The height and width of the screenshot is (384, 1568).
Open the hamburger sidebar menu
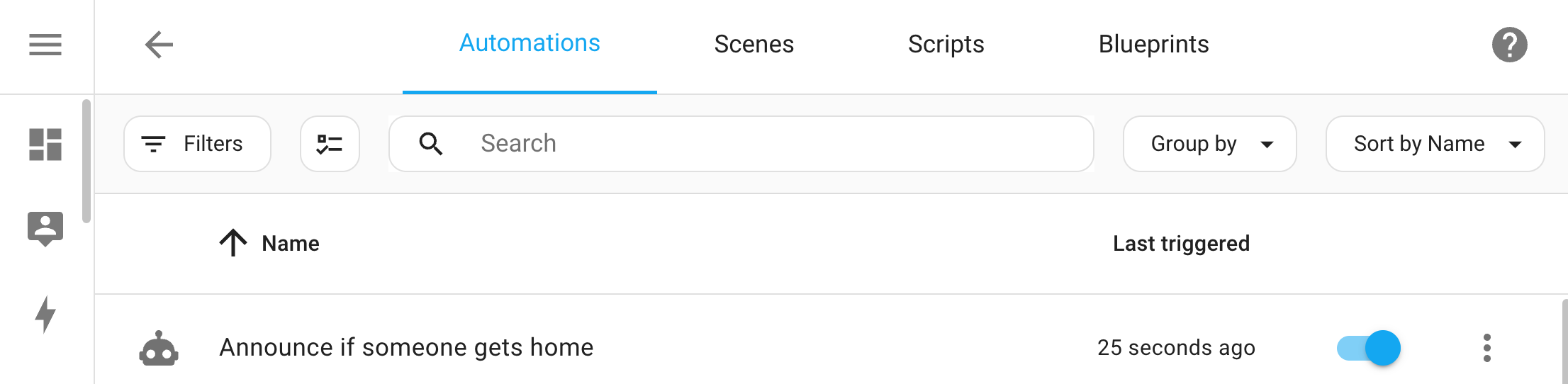(x=45, y=45)
